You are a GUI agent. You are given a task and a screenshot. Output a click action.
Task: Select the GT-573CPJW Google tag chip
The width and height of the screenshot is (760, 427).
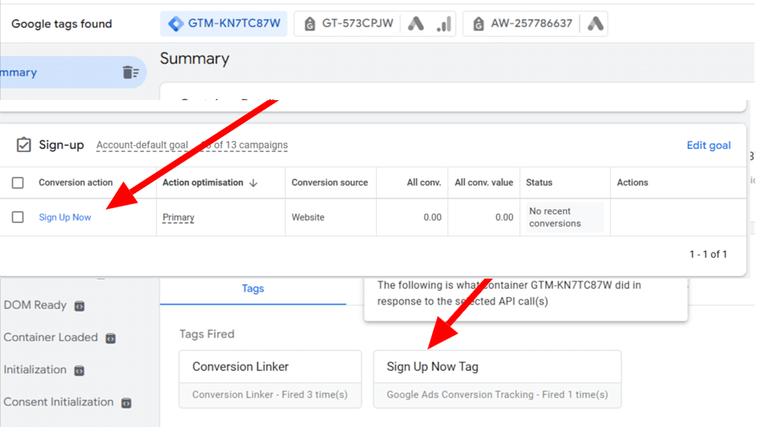click(x=375, y=23)
